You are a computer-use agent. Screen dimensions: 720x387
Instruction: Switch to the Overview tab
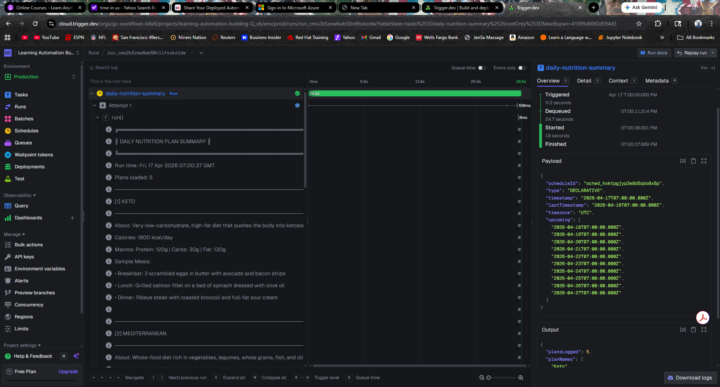click(x=552, y=81)
